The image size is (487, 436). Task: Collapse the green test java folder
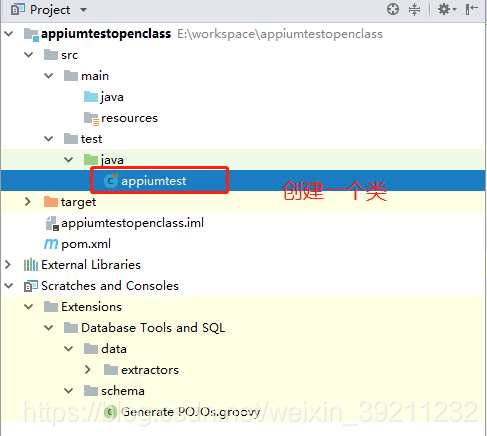[x=69, y=160]
